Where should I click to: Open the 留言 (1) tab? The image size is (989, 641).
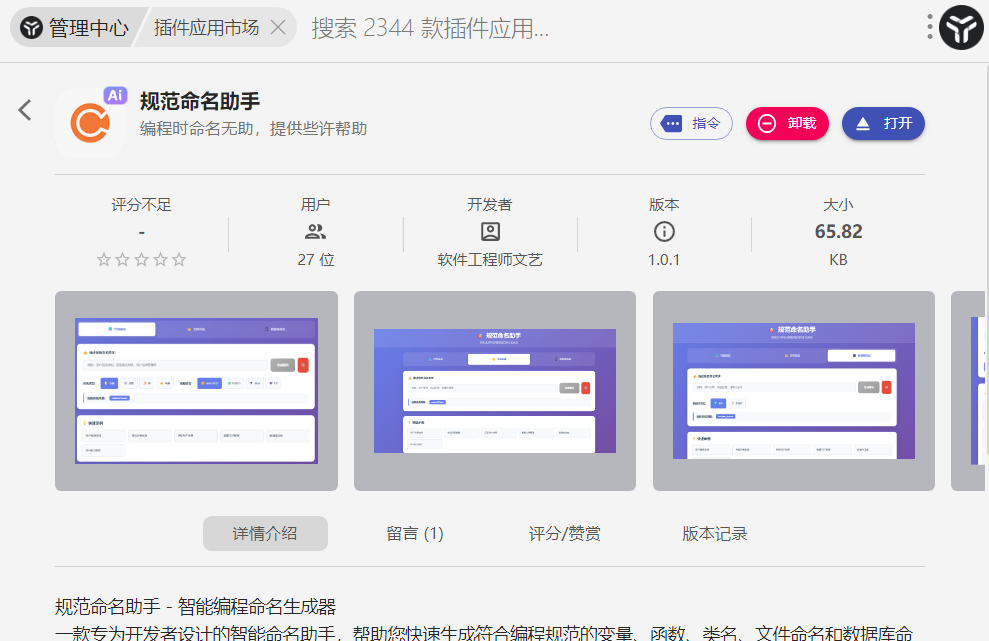coord(415,534)
